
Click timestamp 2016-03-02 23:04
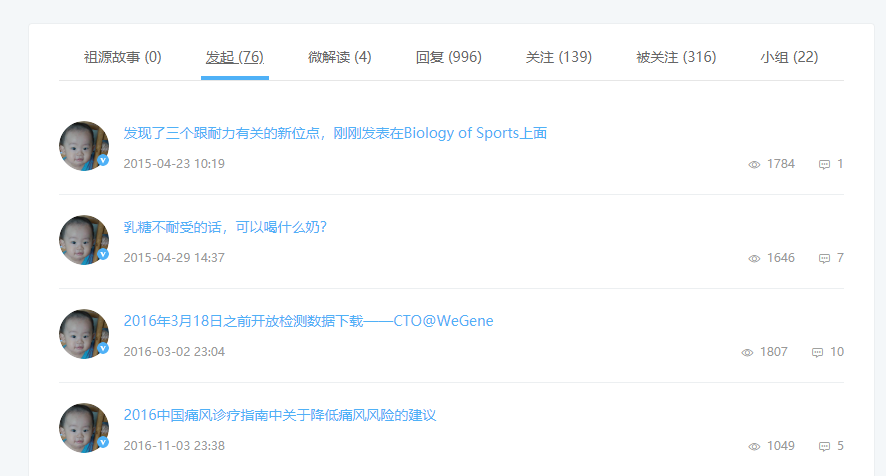tap(174, 352)
